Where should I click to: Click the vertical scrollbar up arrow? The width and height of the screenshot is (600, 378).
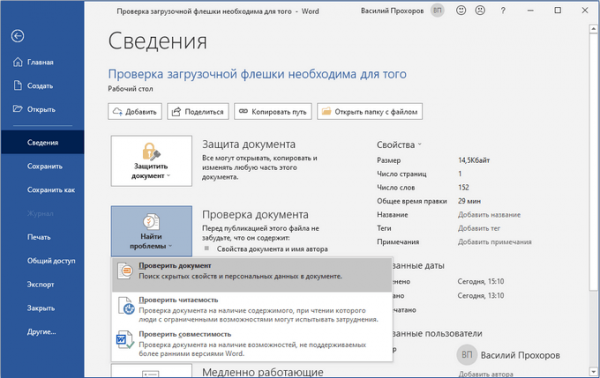(593, 29)
